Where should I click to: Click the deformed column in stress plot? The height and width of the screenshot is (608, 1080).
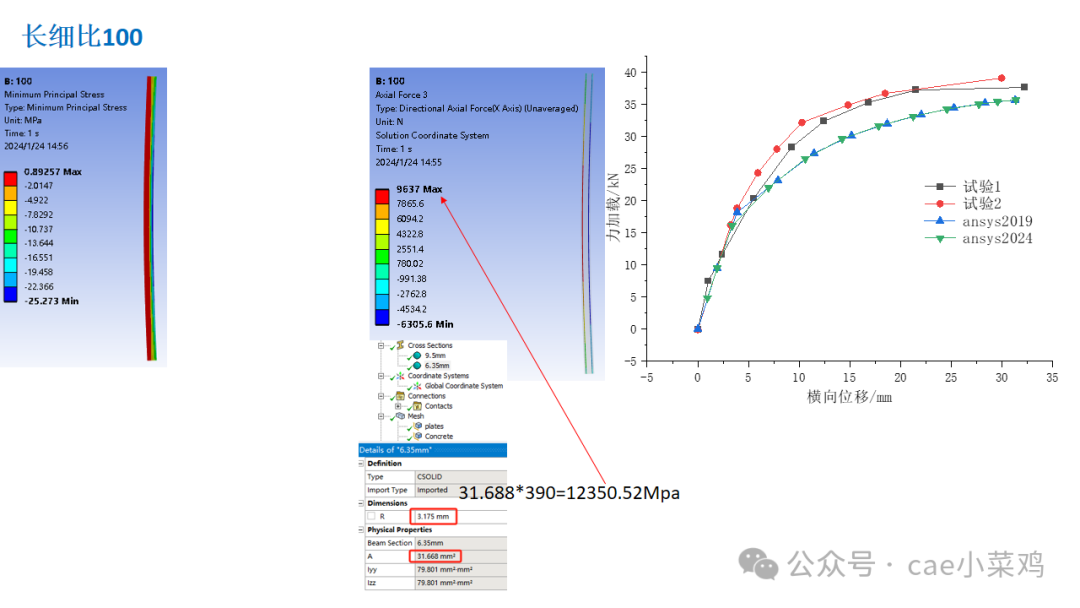150,218
